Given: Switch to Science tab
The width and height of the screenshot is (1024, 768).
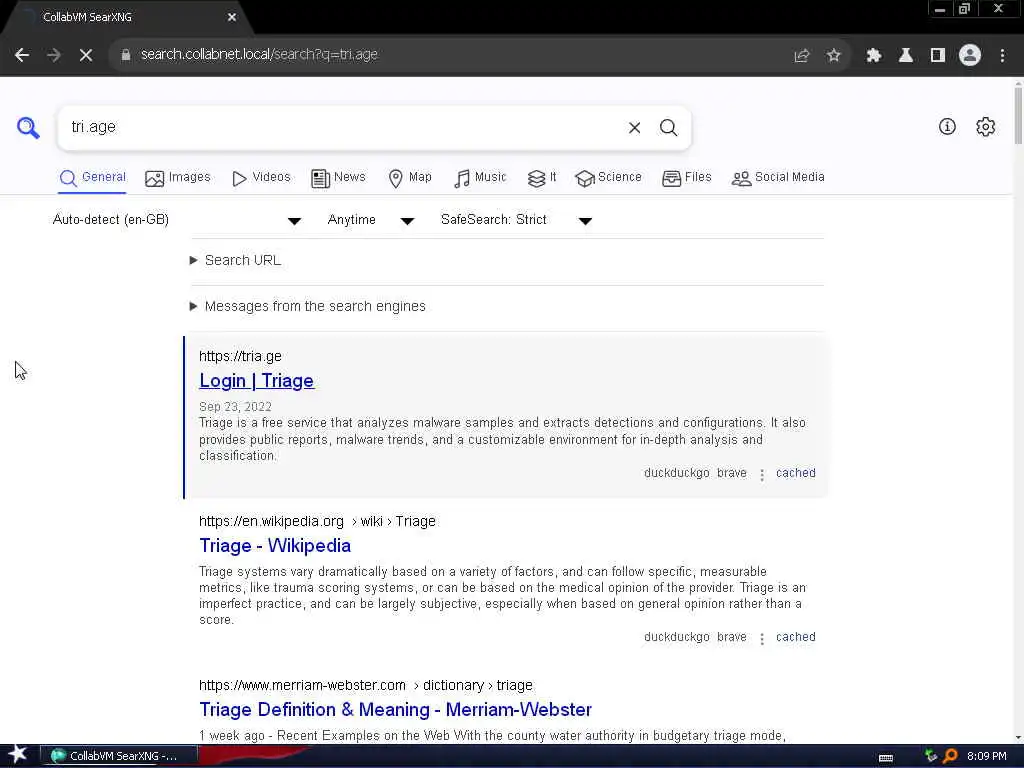Looking at the screenshot, I should pyautogui.click(x=608, y=178).
